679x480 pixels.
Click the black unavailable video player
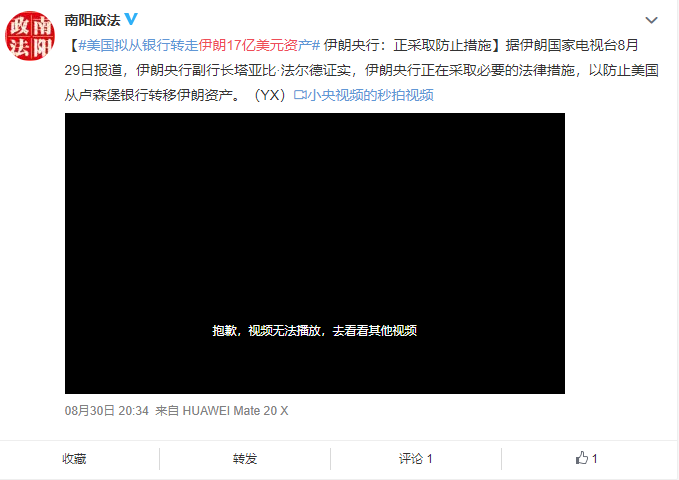coord(315,253)
